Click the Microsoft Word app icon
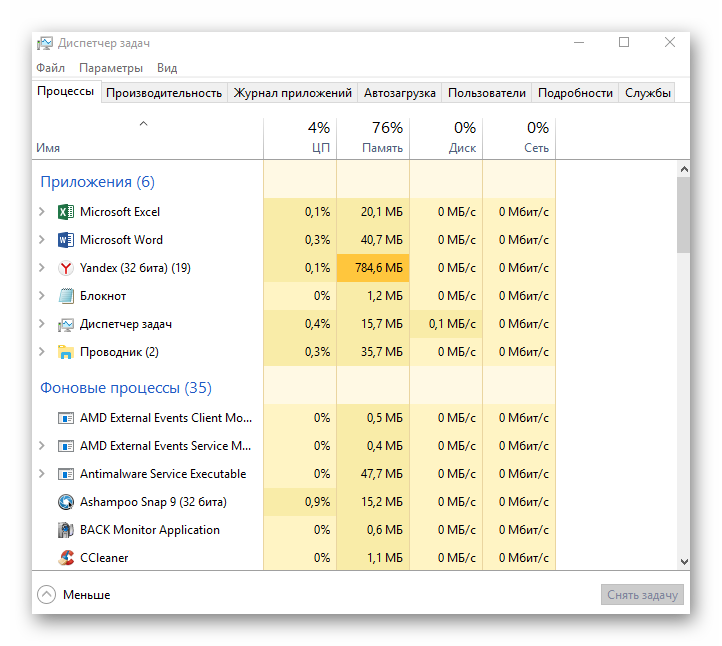The width and height of the screenshot is (722, 646). pos(65,240)
